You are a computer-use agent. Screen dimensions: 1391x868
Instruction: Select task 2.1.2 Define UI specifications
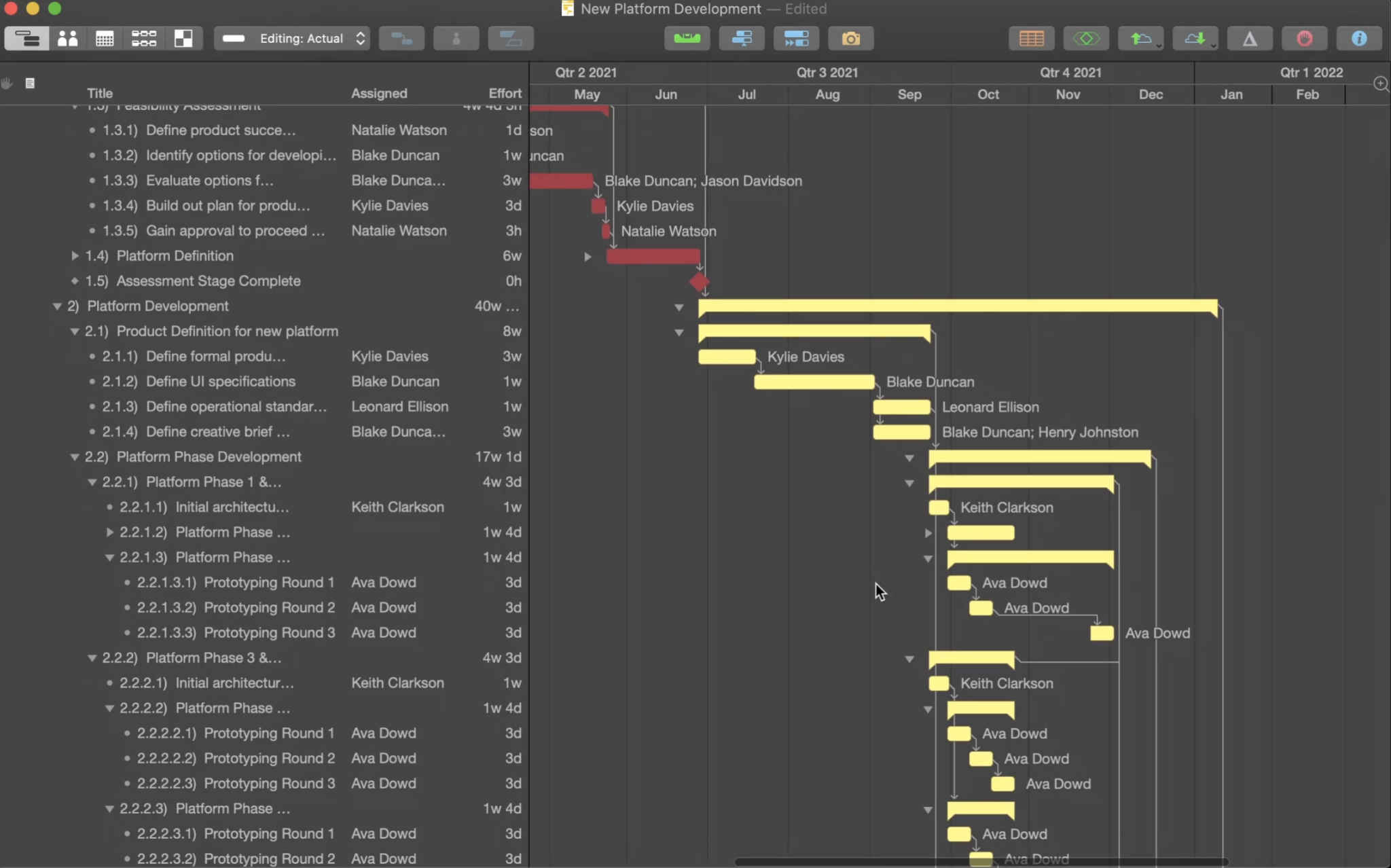[220, 382]
